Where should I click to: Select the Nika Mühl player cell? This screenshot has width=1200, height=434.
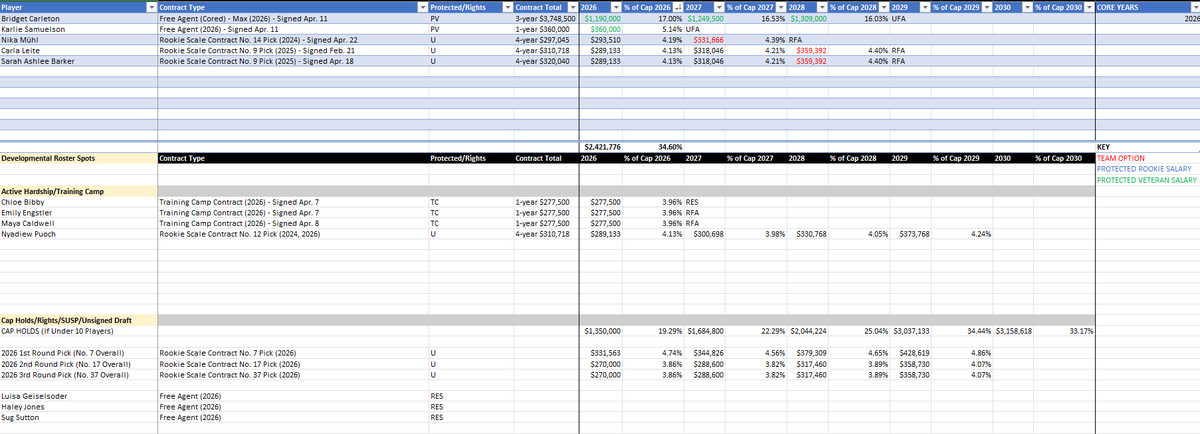click(78, 40)
